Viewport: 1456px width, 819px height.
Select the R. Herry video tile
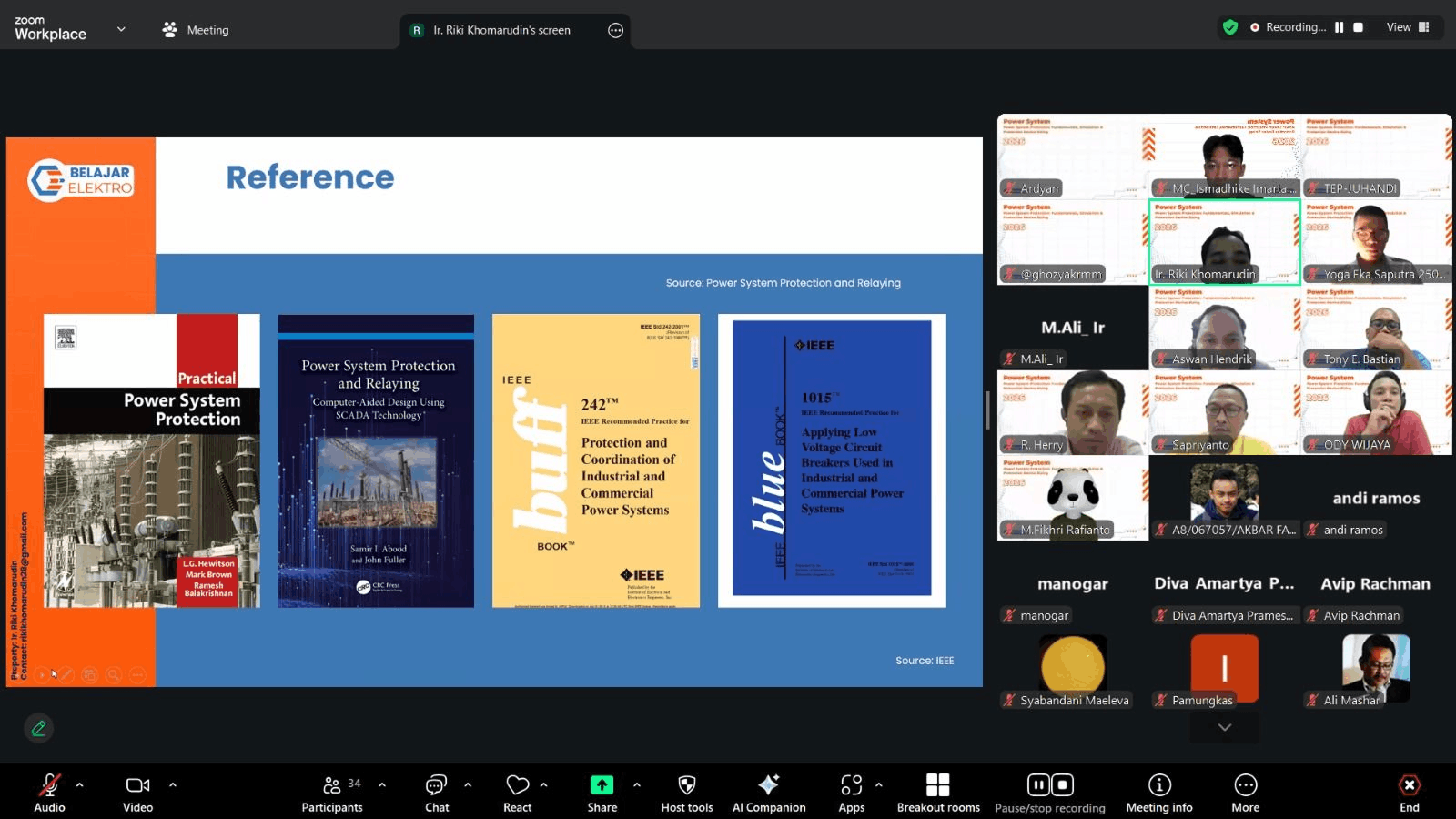click(x=1073, y=413)
